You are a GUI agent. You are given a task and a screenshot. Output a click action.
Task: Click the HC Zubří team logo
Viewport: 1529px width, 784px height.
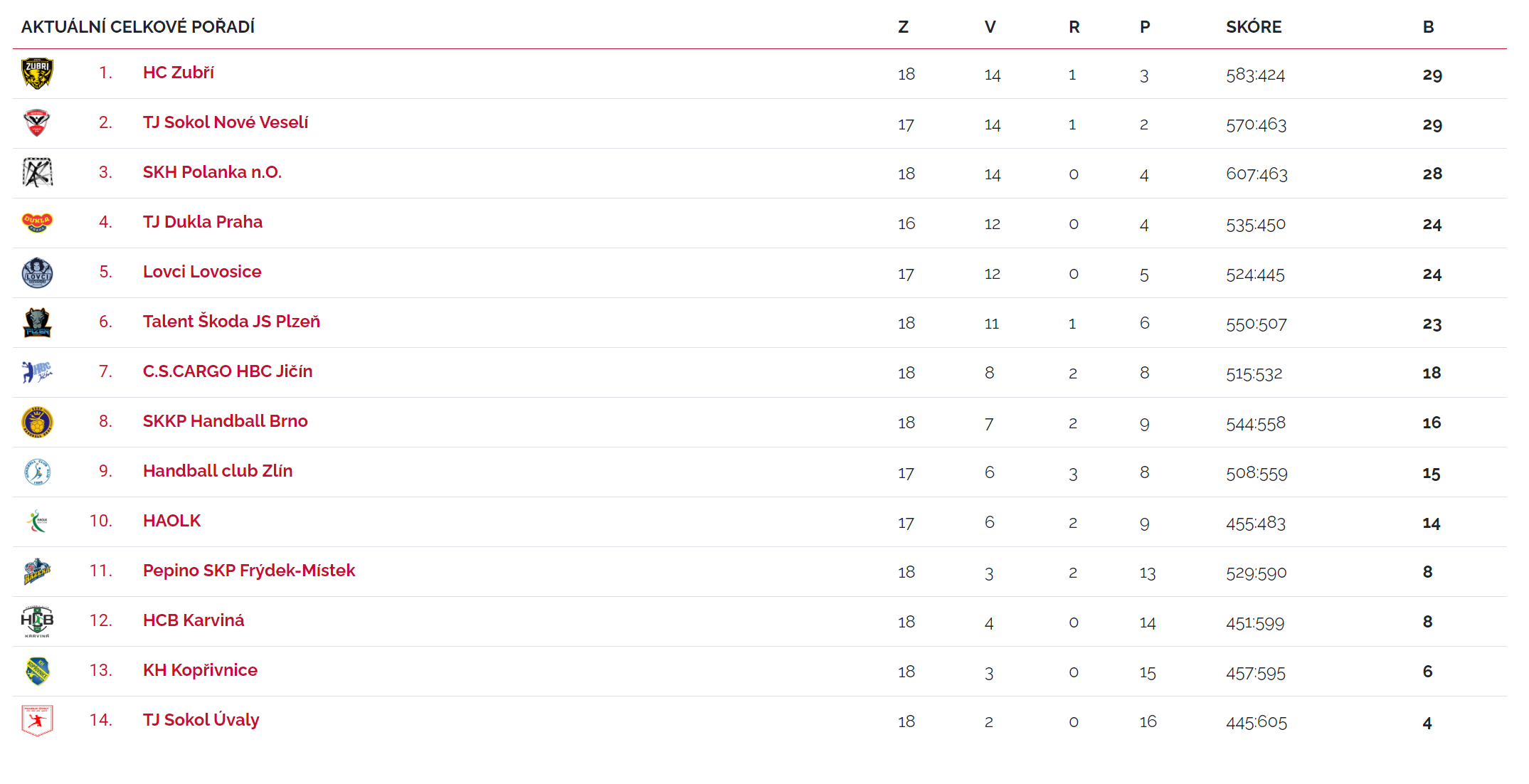pyautogui.click(x=37, y=73)
